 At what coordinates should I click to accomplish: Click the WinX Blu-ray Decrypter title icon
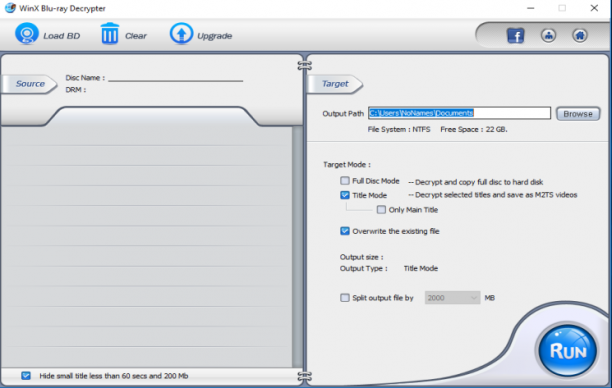coord(10,8)
